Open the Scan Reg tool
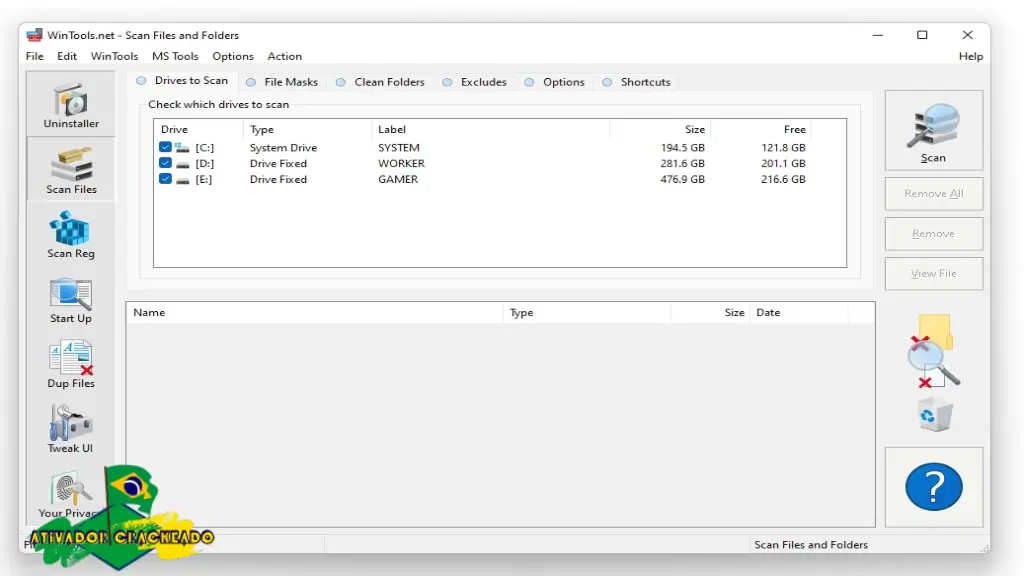This screenshot has width=1024, height=576. [x=71, y=234]
